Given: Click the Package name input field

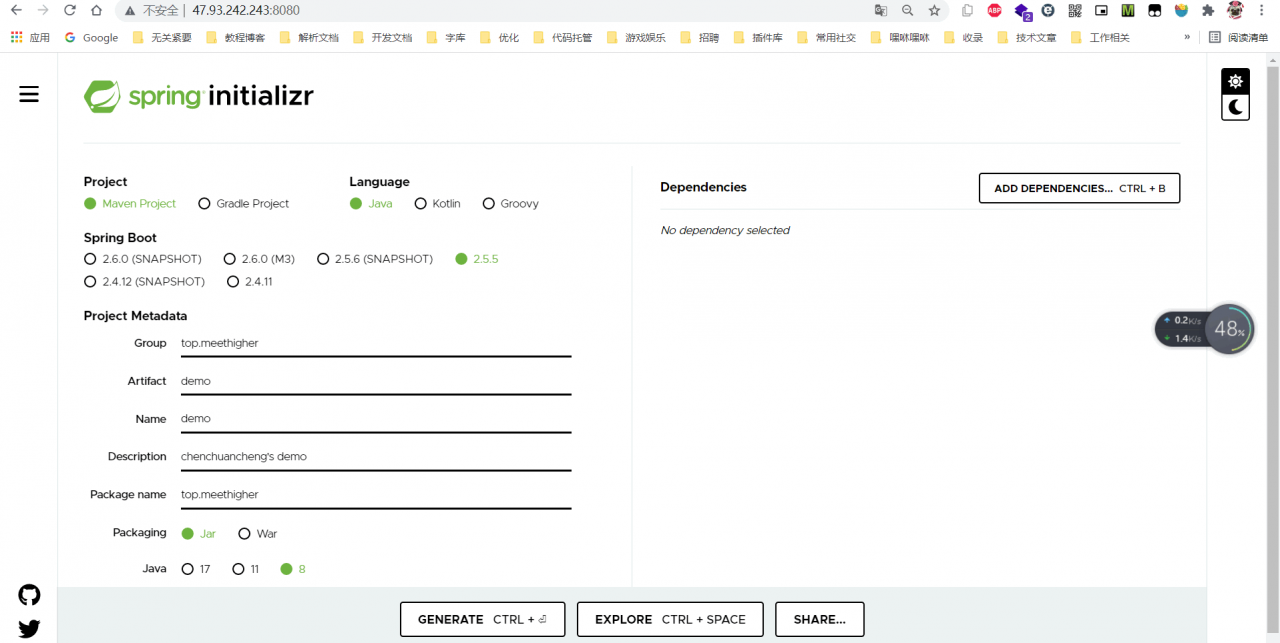Looking at the screenshot, I should click(376, 495).
